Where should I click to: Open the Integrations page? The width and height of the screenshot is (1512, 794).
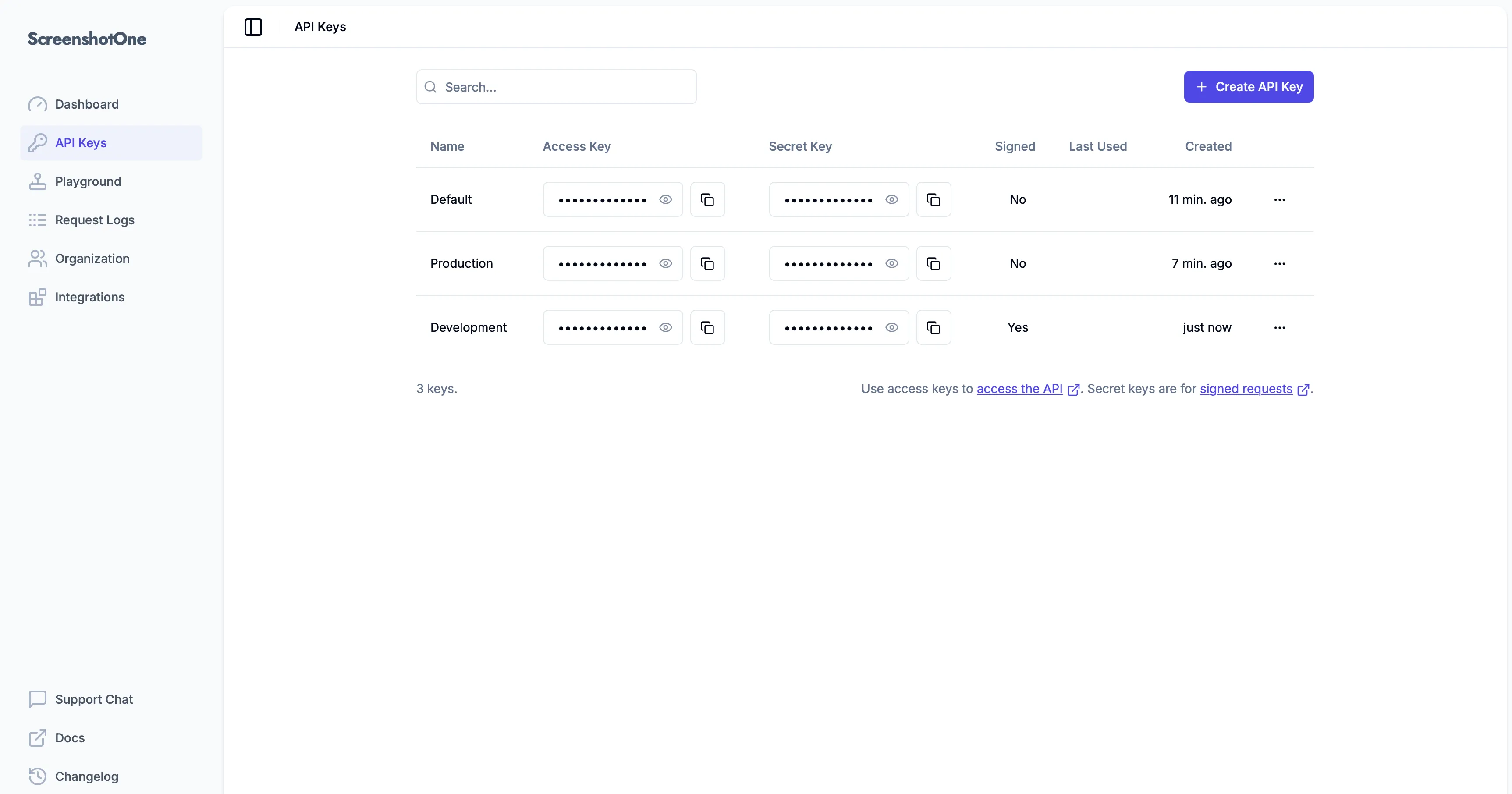89,297
